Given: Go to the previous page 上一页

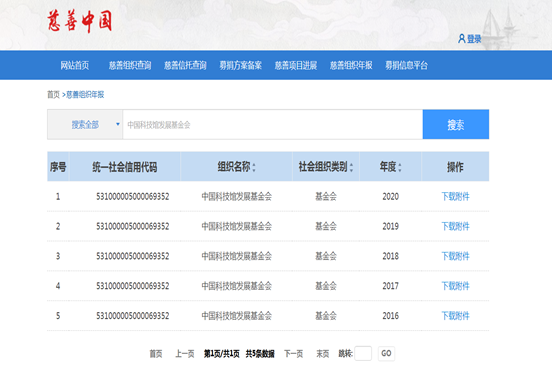Looking at the screenshot, I should coord(185,354).
